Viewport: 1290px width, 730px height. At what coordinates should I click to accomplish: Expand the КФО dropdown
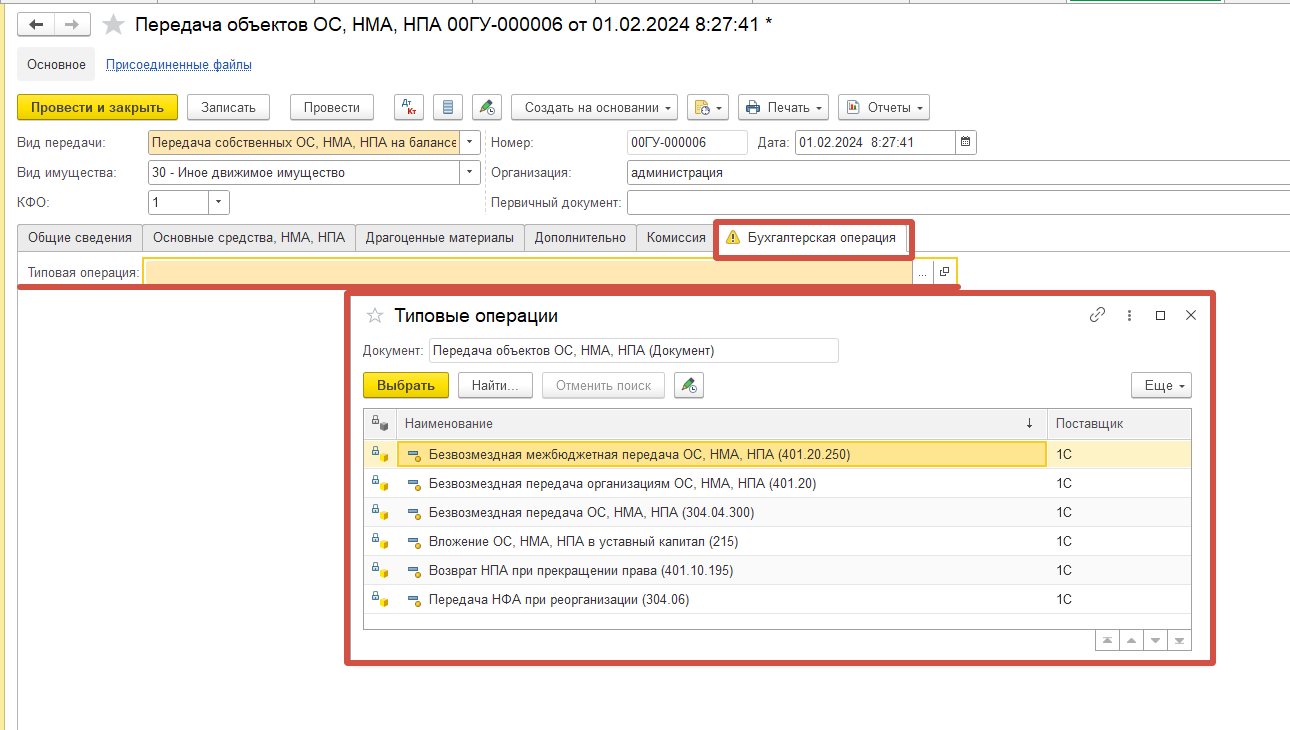[x=219, y=203]
